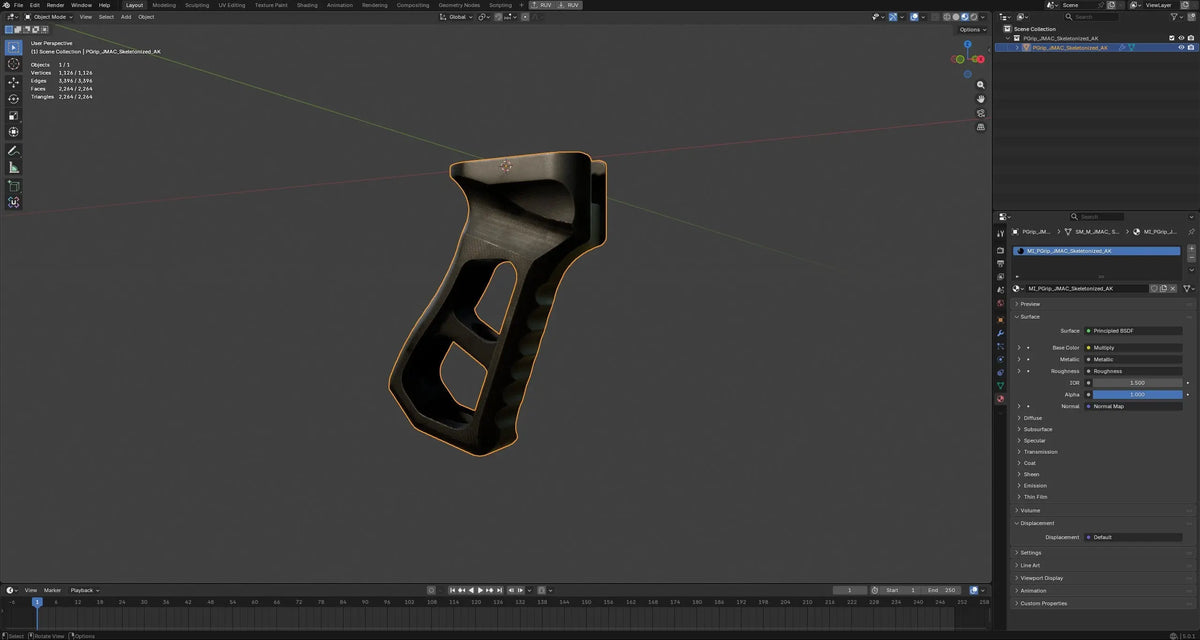Viewport: 1200px width, 640px height.
Task: Open the viewport Add menu
Action: tap(126, 17)
